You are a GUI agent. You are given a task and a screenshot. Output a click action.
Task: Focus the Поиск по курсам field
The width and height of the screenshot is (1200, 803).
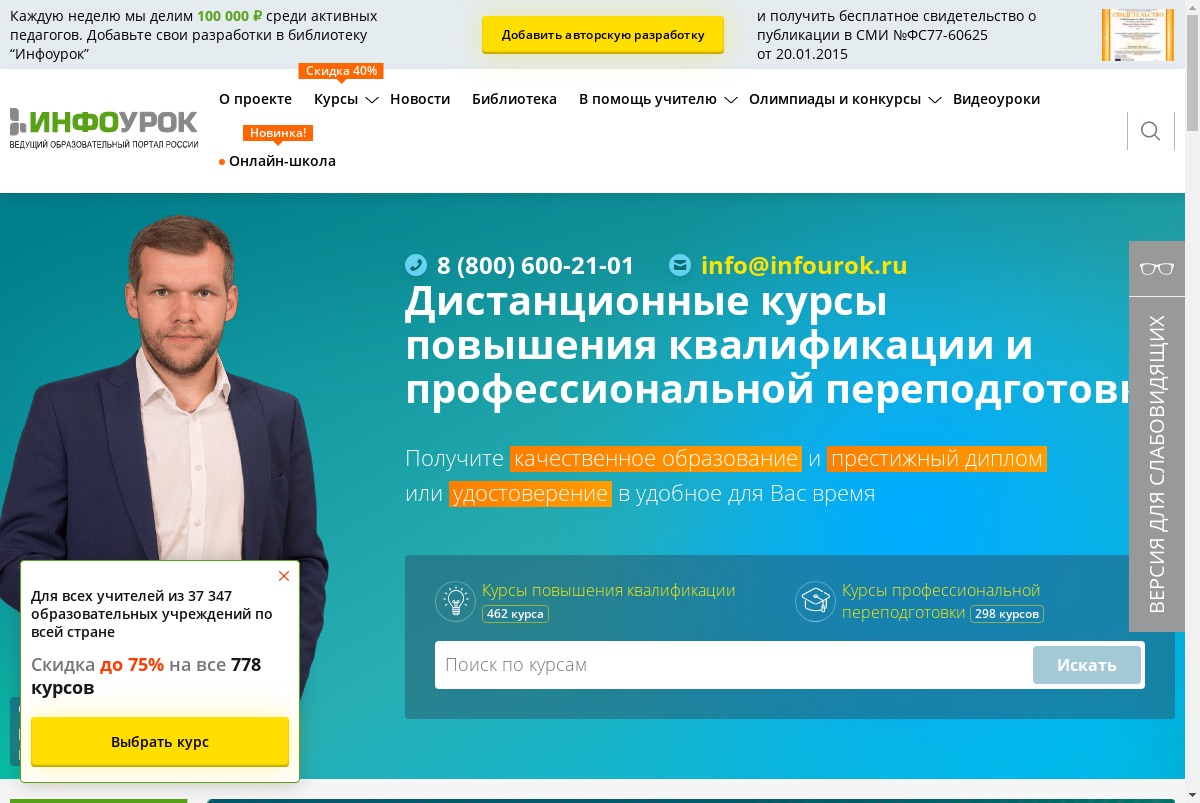[x=734, y=665]
